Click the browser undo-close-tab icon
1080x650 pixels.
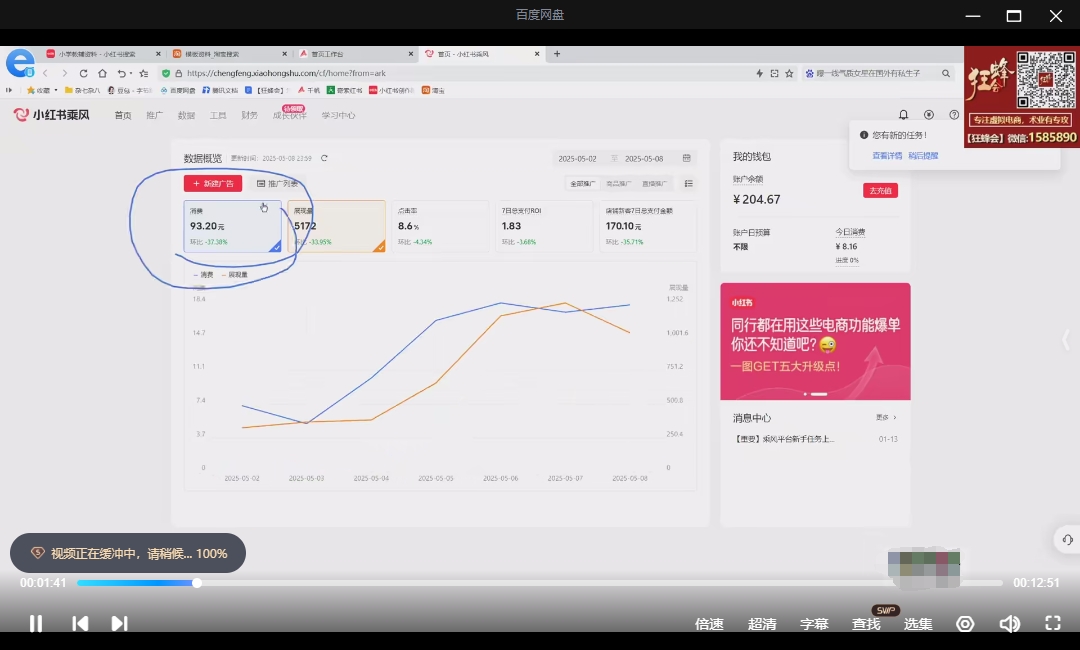coord(122,73)
